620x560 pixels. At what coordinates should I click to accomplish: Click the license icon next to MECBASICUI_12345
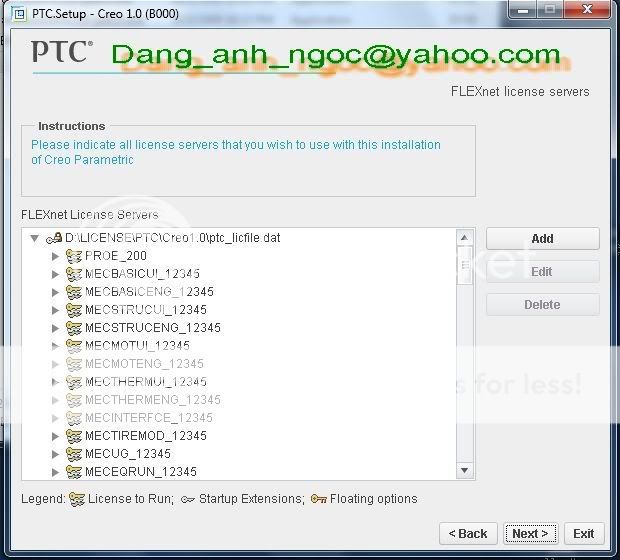[74, 274]
